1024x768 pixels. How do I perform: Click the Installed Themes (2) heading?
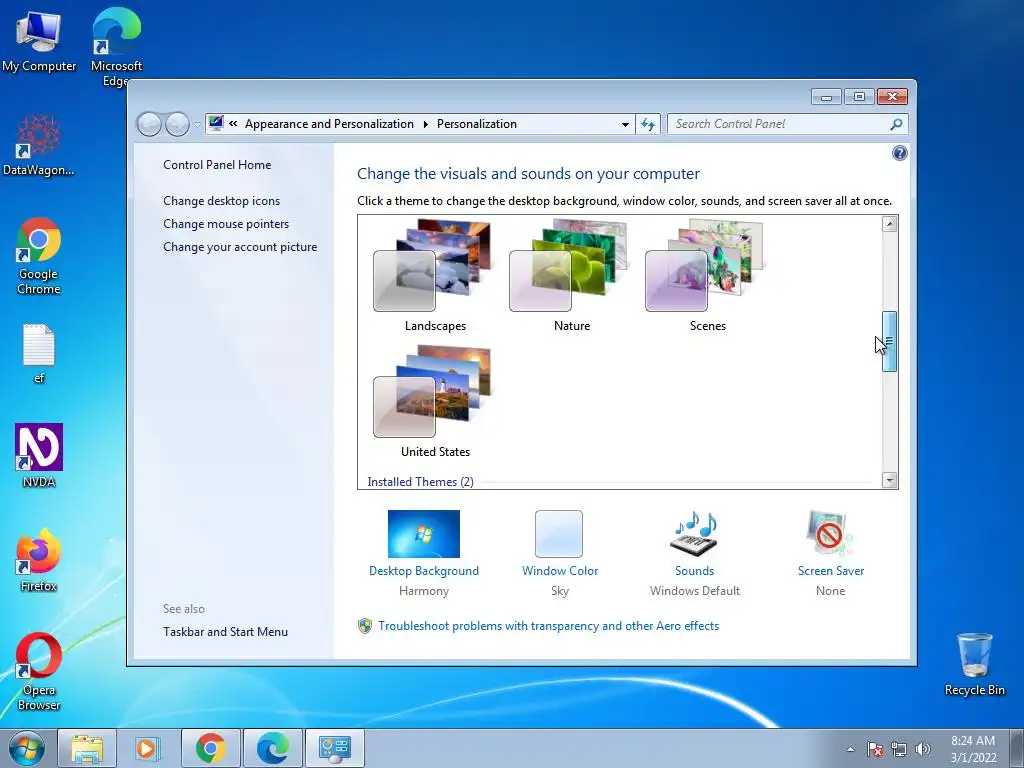click(420, 481)
